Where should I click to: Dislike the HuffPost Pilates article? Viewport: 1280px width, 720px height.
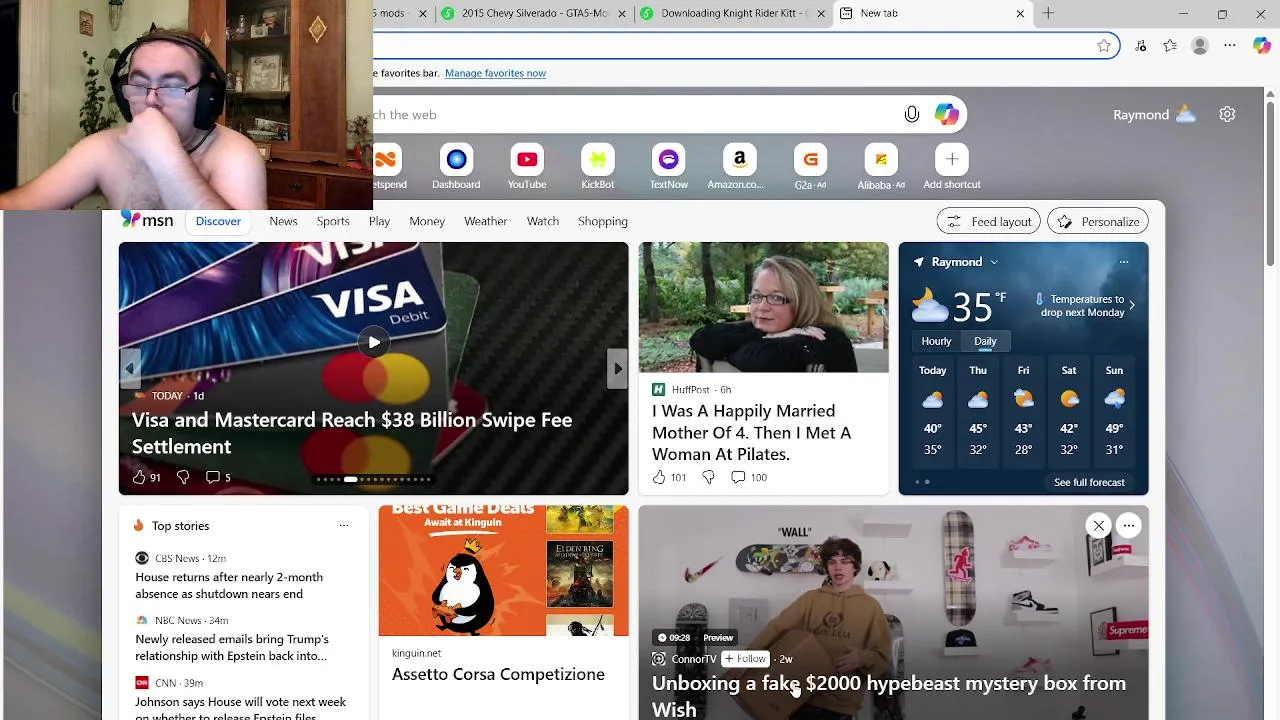pyautogui.click(x=708, y=477)
